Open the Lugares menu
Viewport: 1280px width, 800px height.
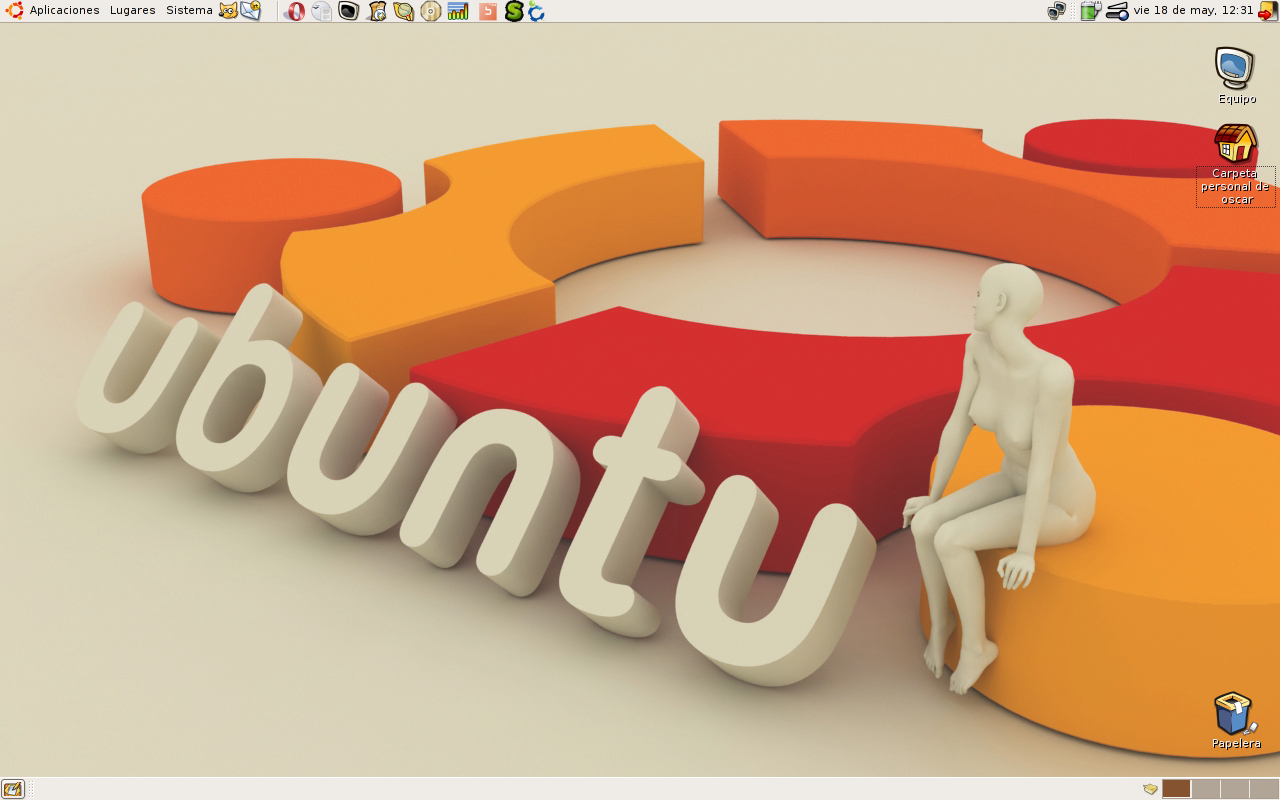[132, 10]
